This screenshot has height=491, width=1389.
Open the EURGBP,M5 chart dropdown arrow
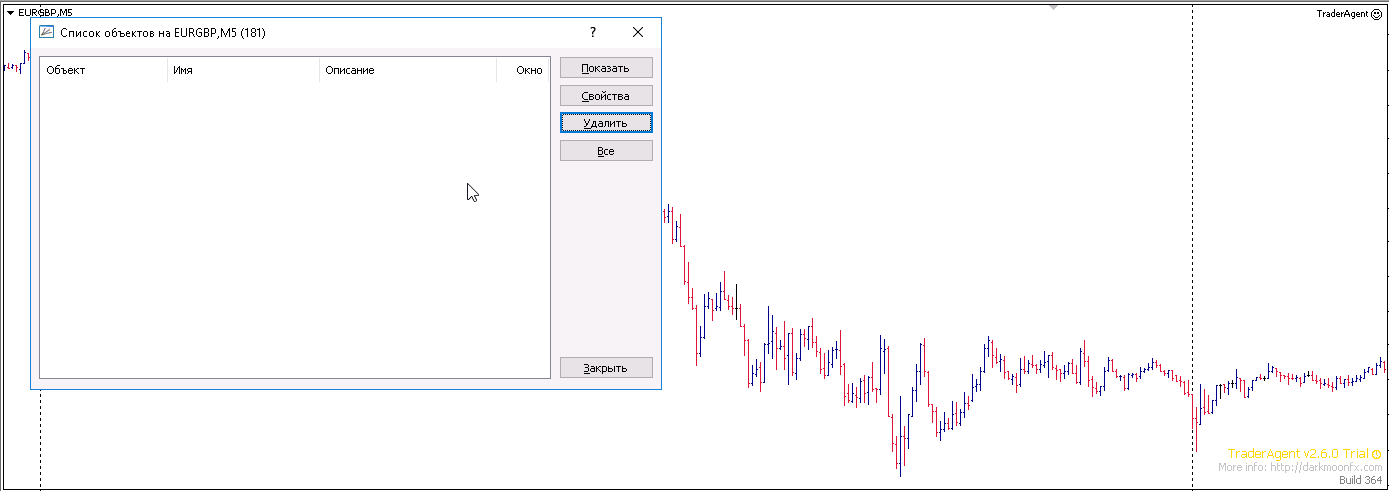(10, 12)
